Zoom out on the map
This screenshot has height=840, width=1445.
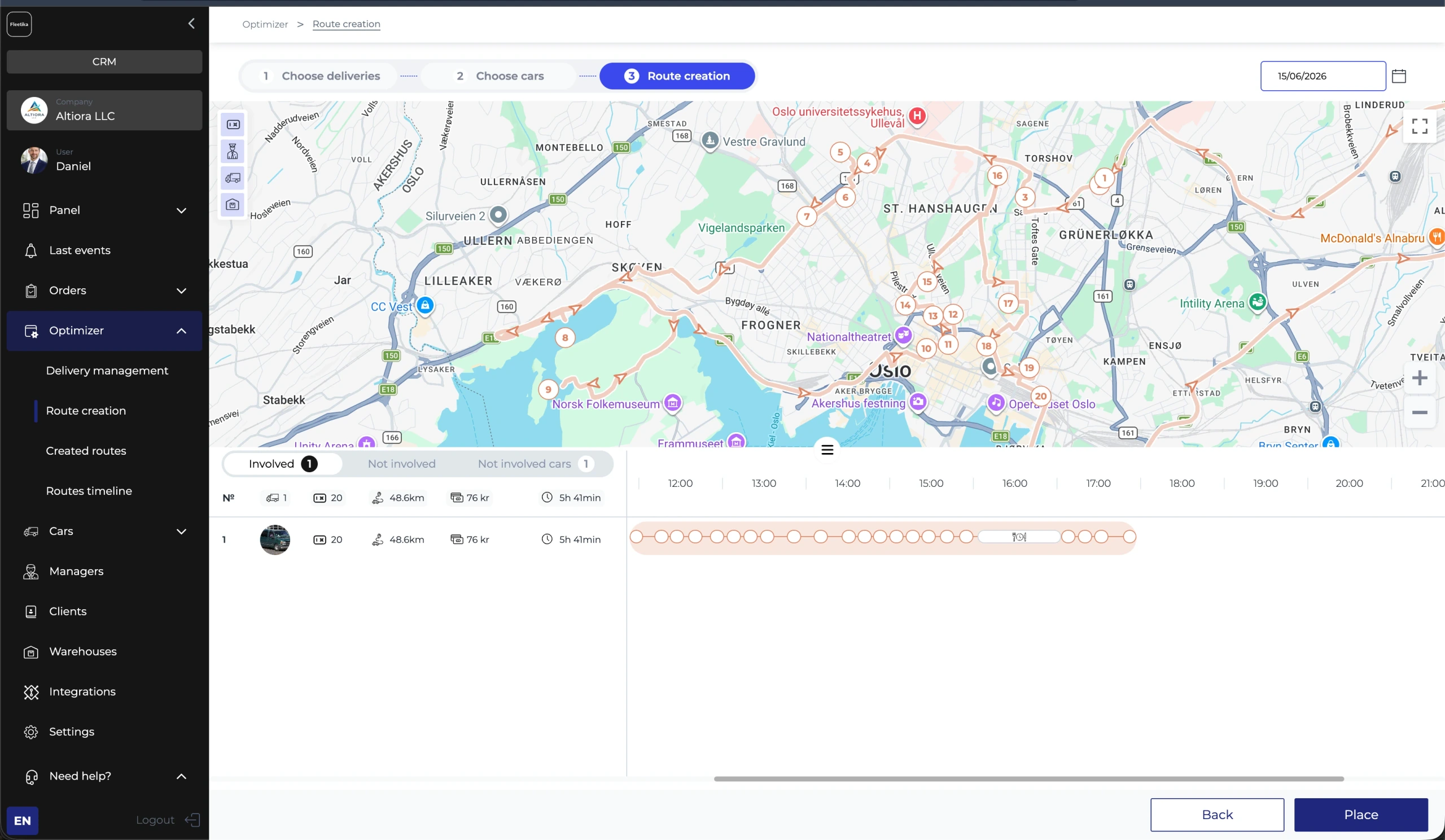[1419, 412]
